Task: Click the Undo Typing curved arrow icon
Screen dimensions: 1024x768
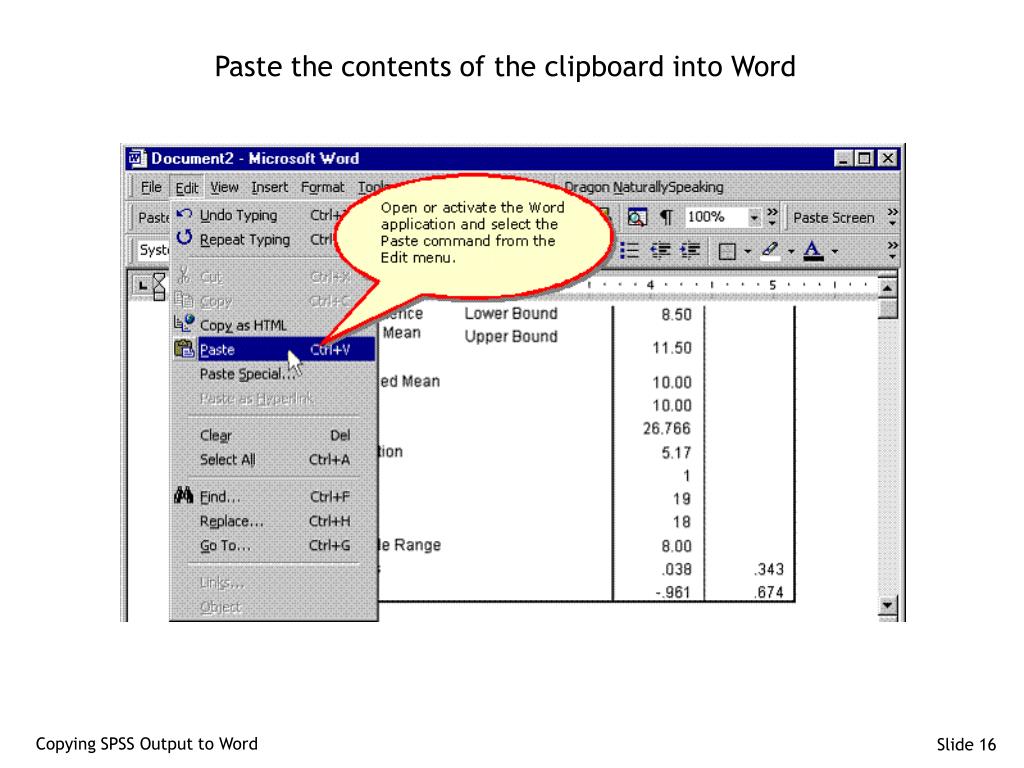Action: click(184, 215)
